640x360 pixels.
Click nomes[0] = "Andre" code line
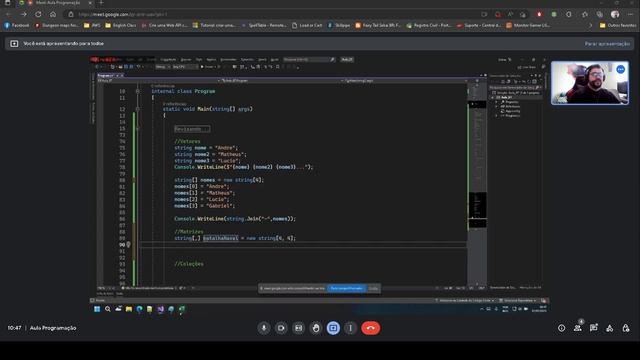pos(202,187)
